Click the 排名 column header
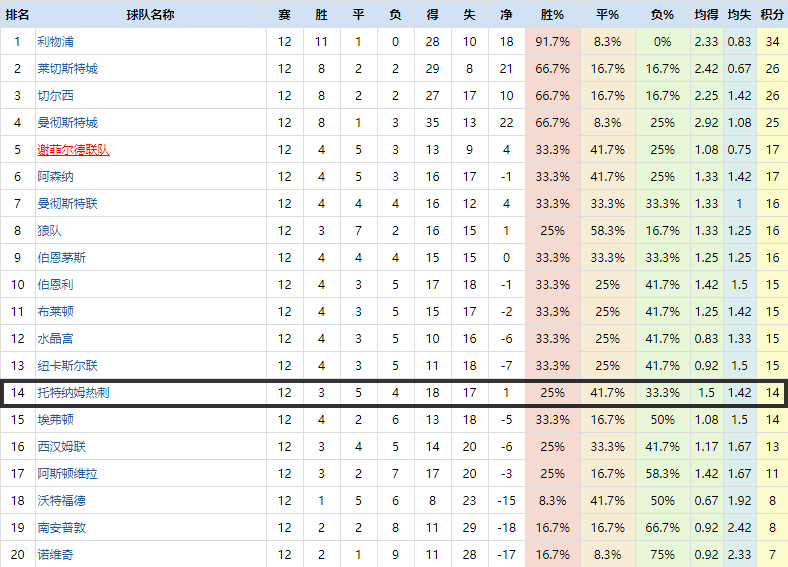This screenshot has width=788, height=567. [x=17, y=15]
